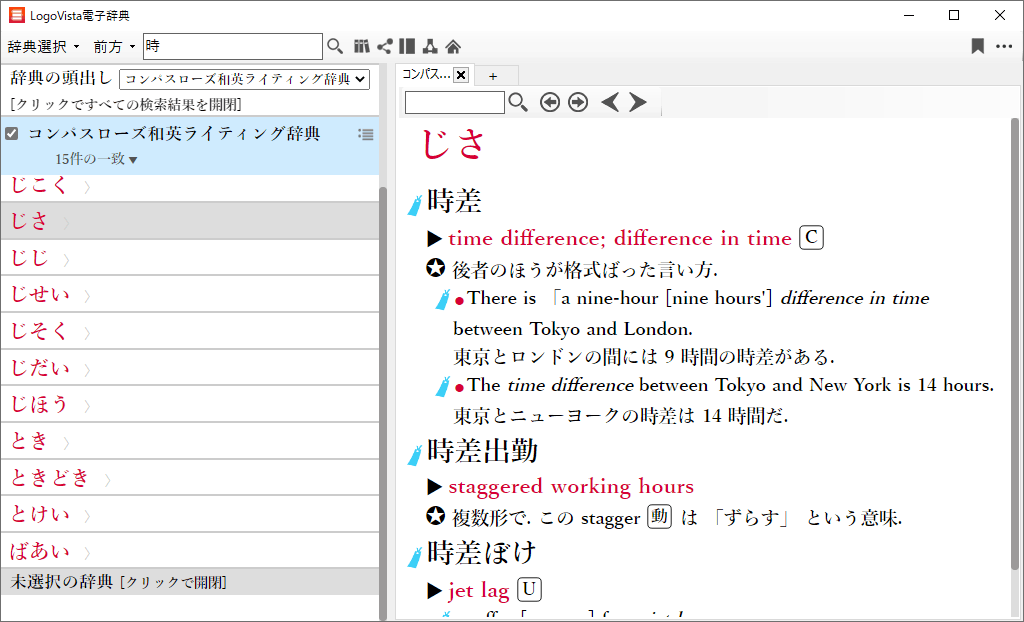Maximize the LogoVista window
This screenshot has height=622, width=1024.
tap(954, 15)
